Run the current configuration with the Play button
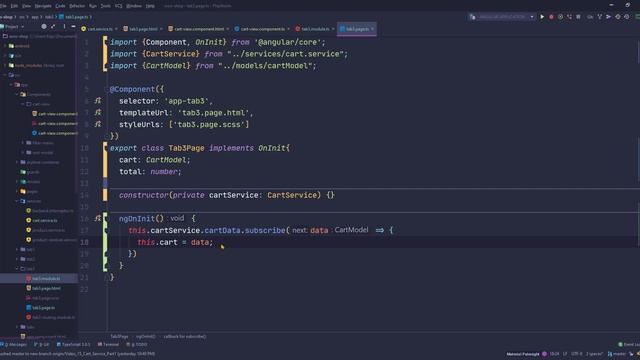This screenshot has height=360, width=640. click(542, 17)
